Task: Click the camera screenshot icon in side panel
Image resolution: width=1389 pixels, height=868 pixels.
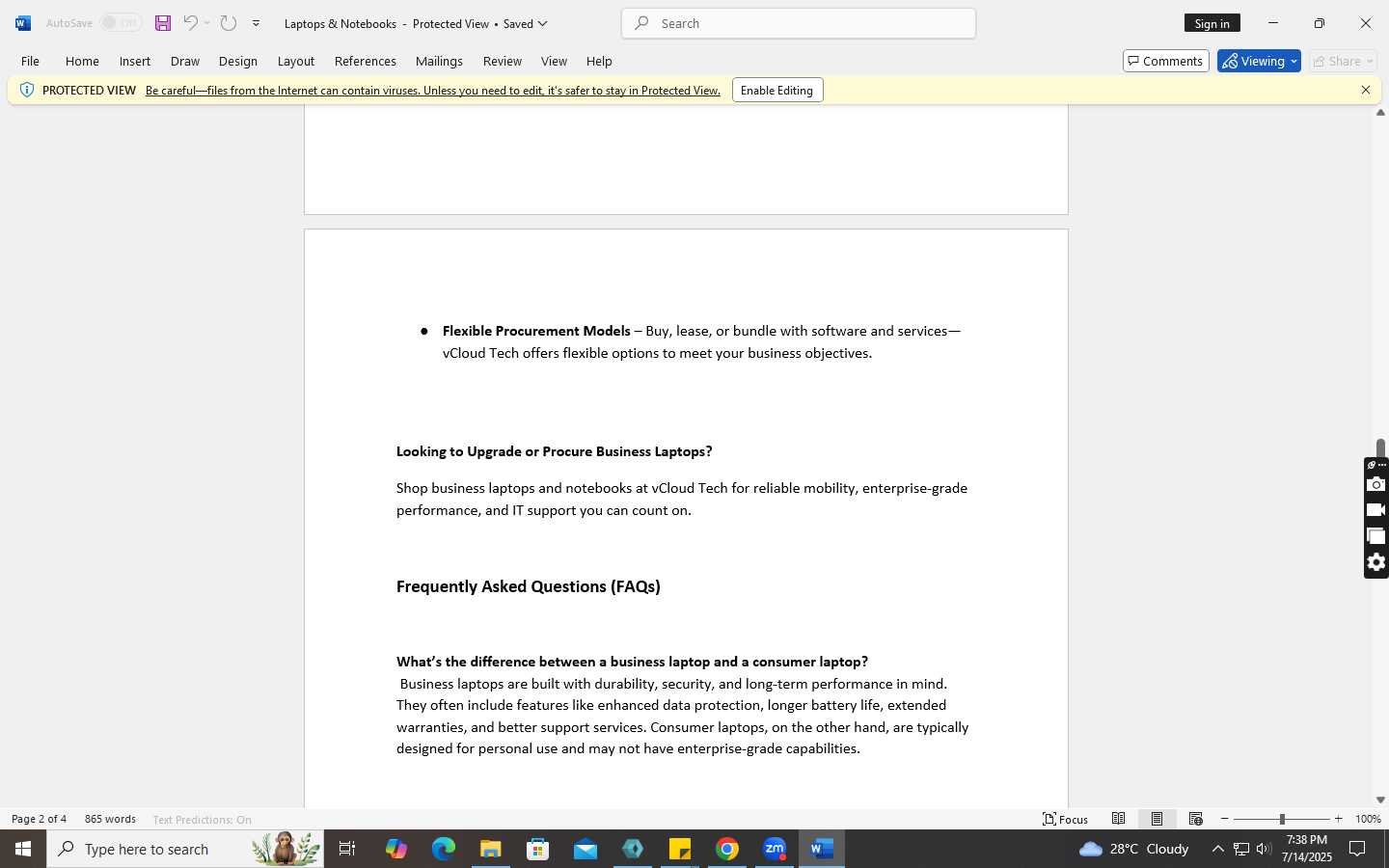Action: click(1376, 484)
